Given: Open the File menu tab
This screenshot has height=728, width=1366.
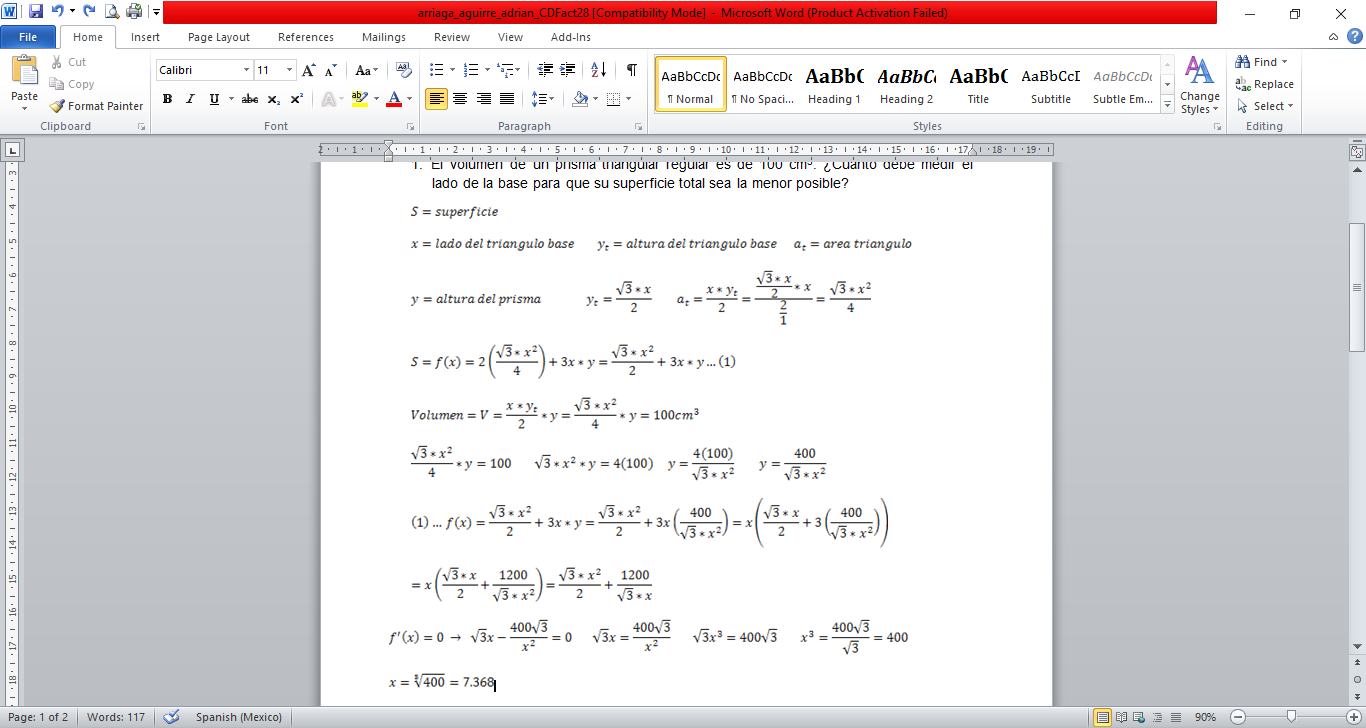Looking at the screenshot, I should tap(28, 37).
